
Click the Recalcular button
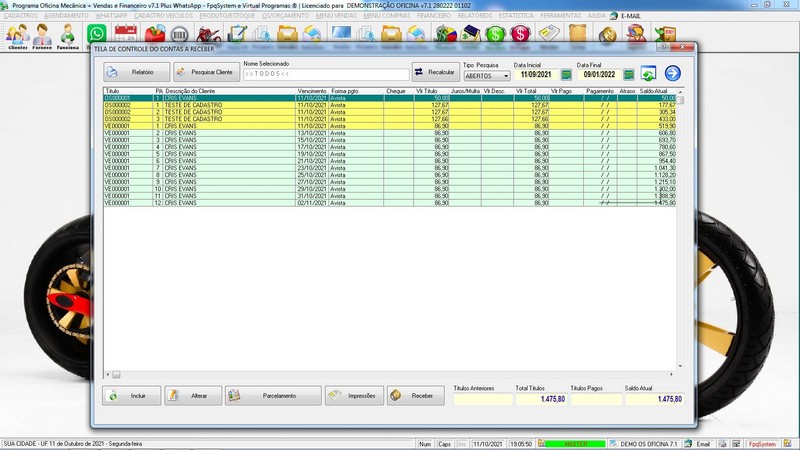coord(435,72)
